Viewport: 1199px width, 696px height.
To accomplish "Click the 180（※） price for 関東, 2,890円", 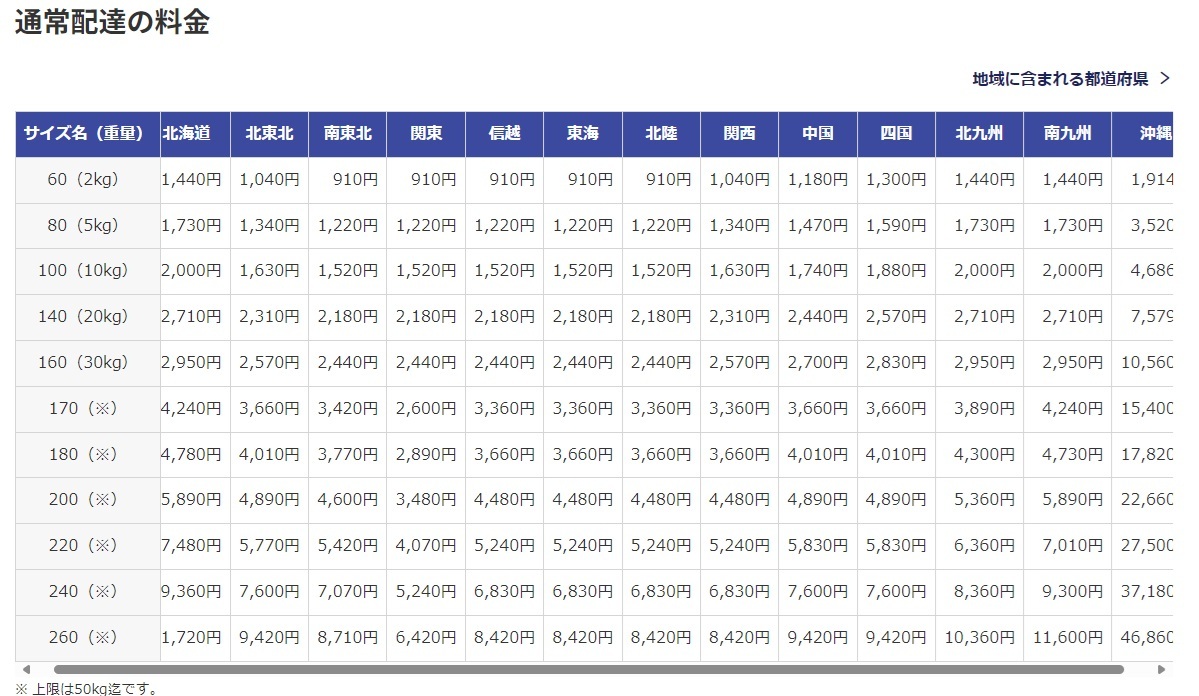I will pyautogui.click(x=426, y=454).
